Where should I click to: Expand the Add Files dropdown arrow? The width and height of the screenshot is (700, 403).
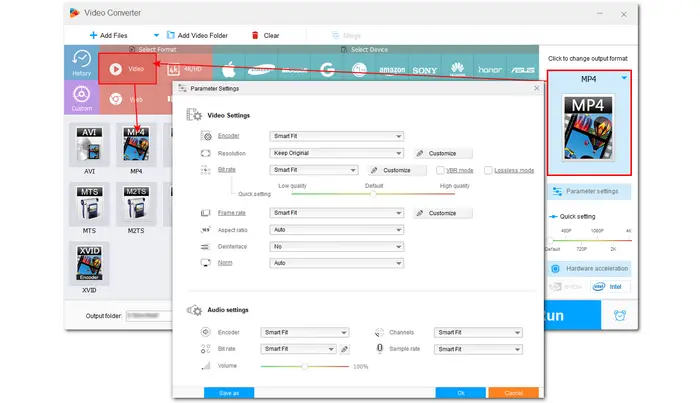(156, 35)
